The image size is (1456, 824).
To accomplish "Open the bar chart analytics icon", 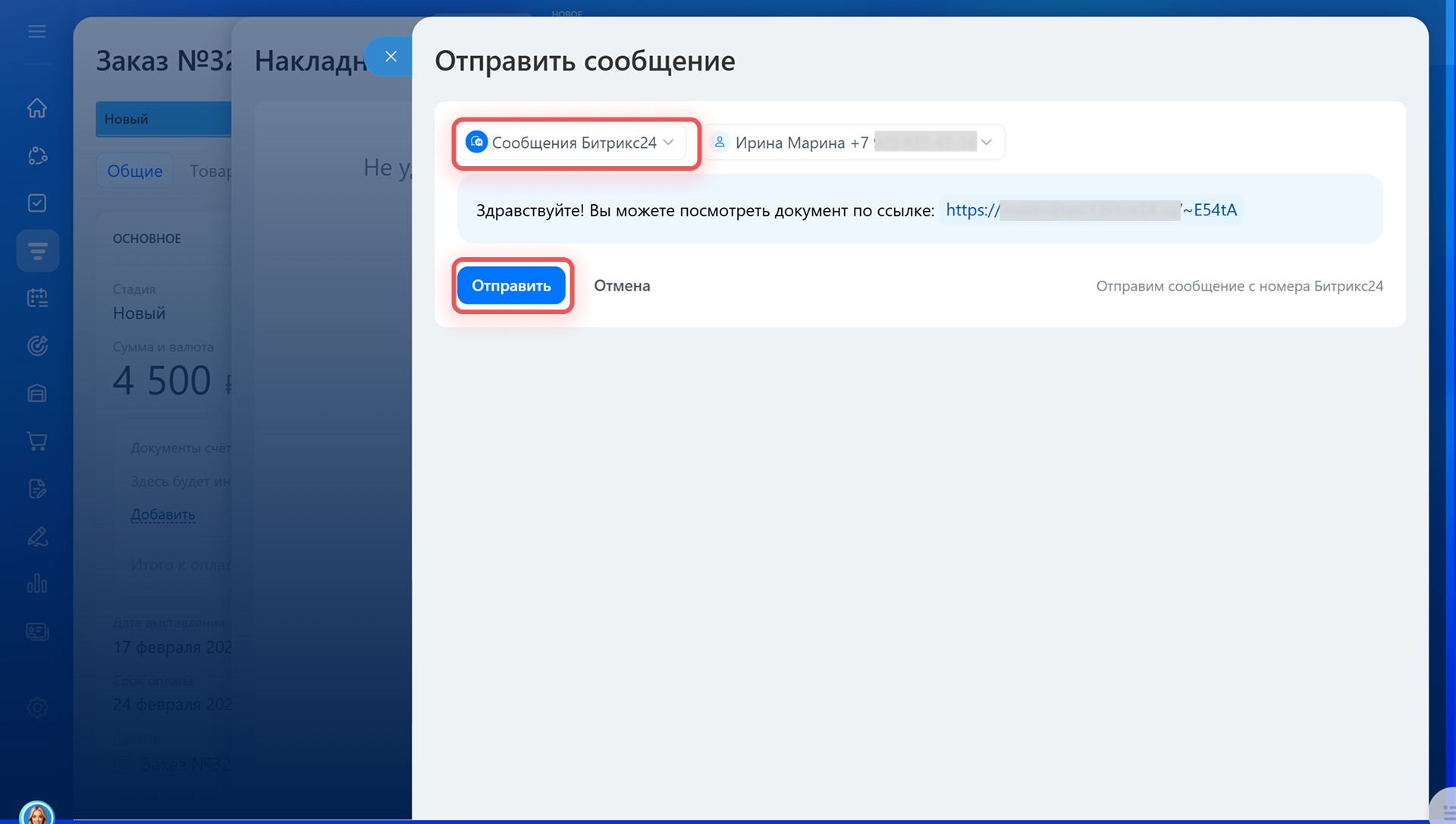I will pyautogui.click(x=37, y=583).
